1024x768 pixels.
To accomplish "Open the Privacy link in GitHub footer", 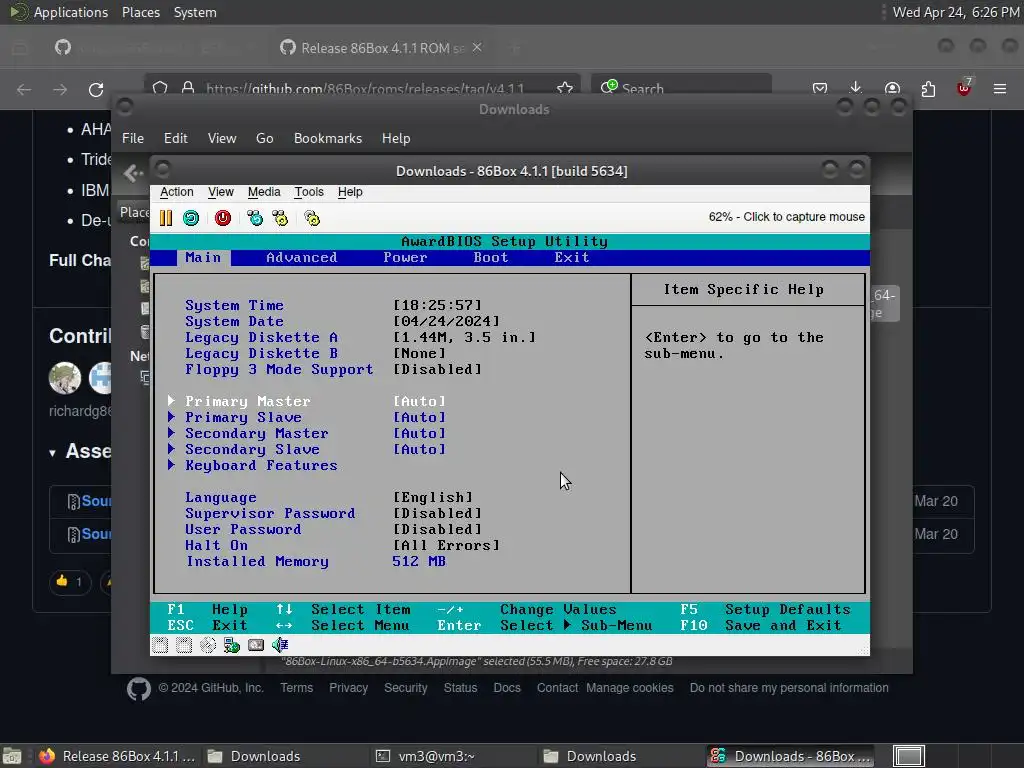I will point(348,688).
